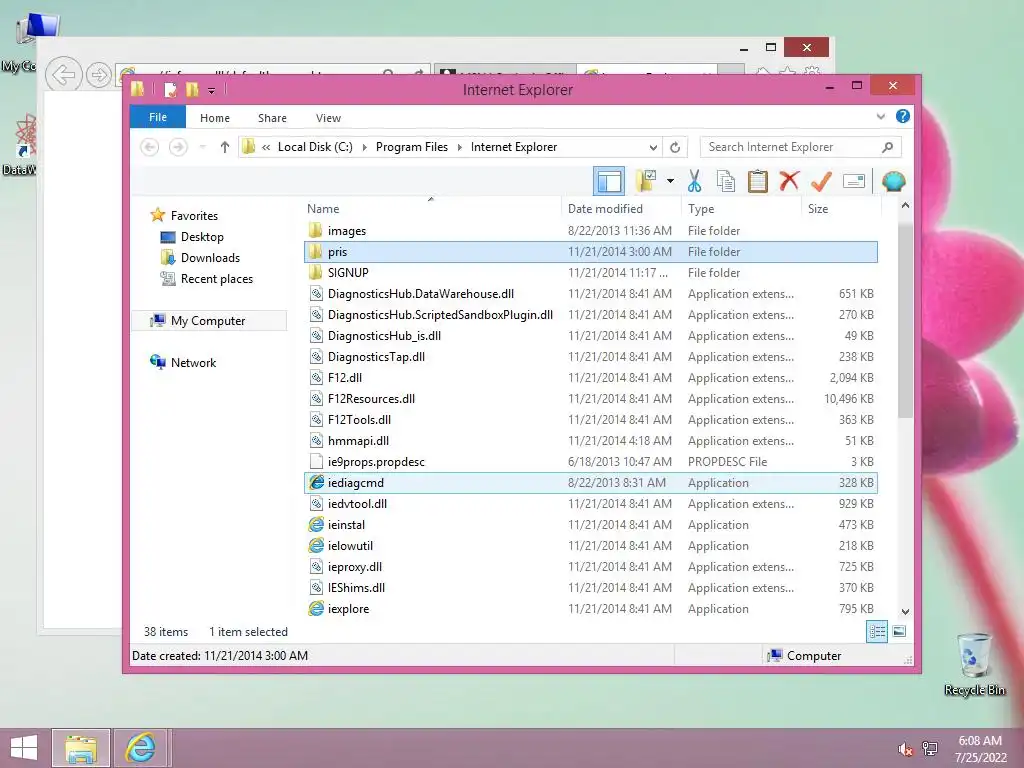Click the Copy toolbar icon
The height and width of the screenshot is (768, 1024).
click(726, 181)
